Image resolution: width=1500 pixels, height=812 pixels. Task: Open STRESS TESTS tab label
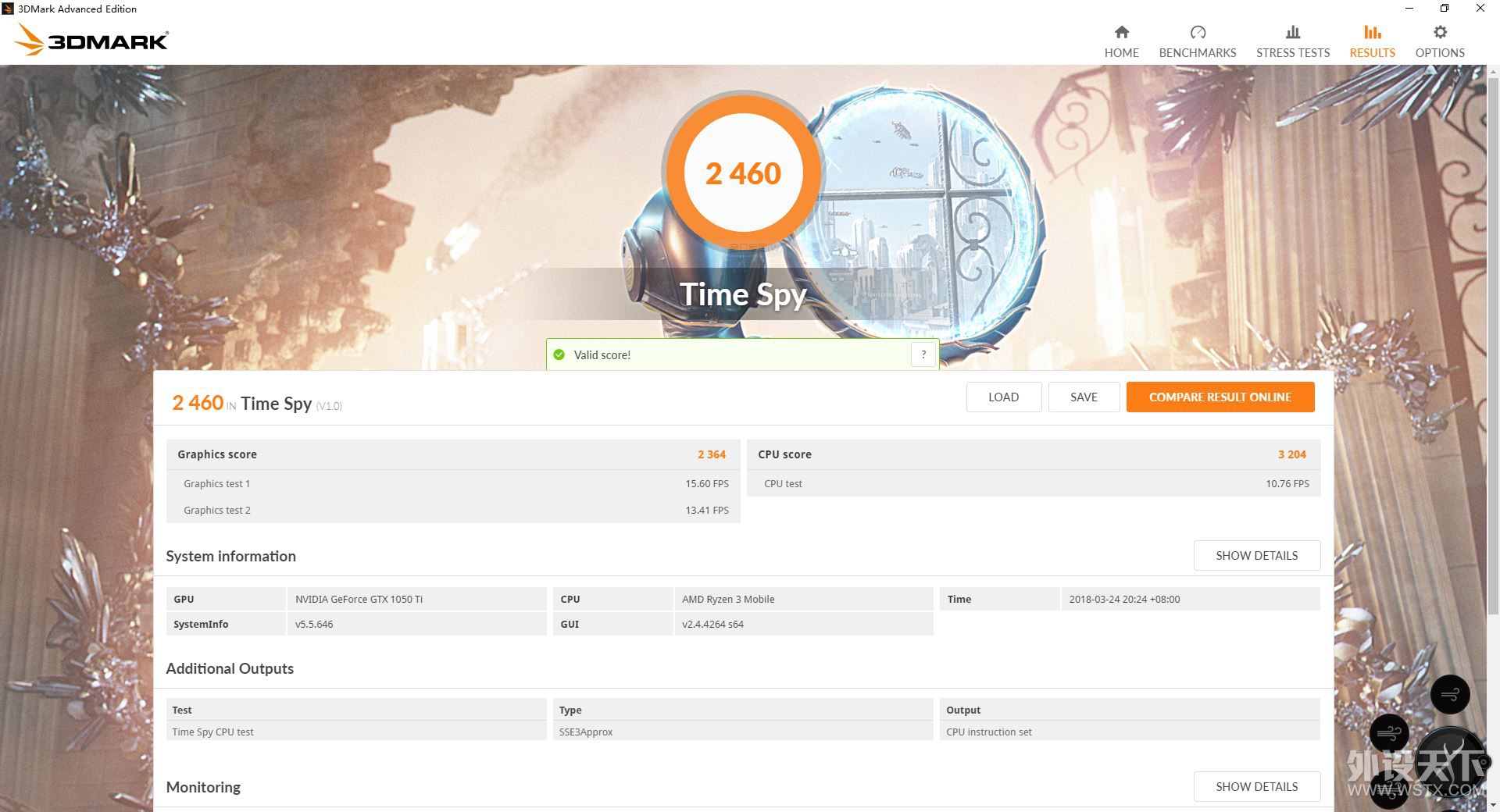coord(1293,52)
